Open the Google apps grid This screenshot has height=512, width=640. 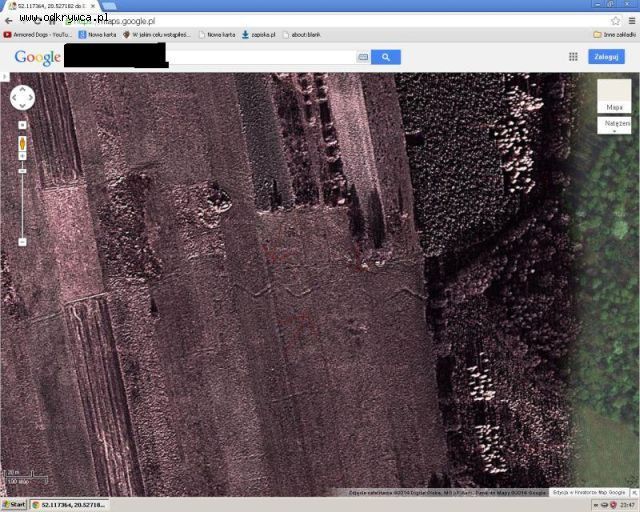click(x=573, y=57)
